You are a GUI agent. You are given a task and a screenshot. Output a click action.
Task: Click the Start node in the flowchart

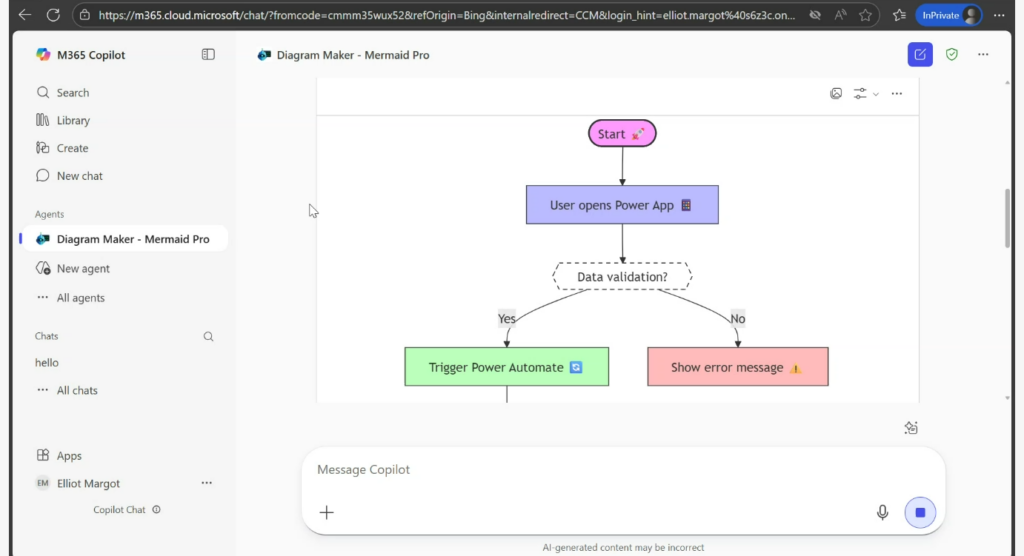click(x=622, y=133)
